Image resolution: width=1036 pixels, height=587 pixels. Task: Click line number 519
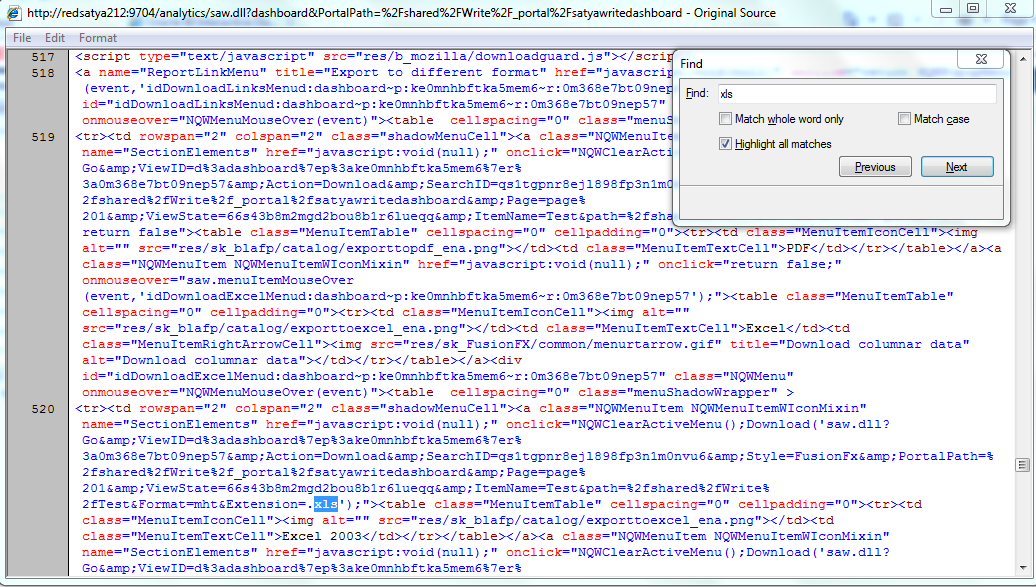click(43, 137)
